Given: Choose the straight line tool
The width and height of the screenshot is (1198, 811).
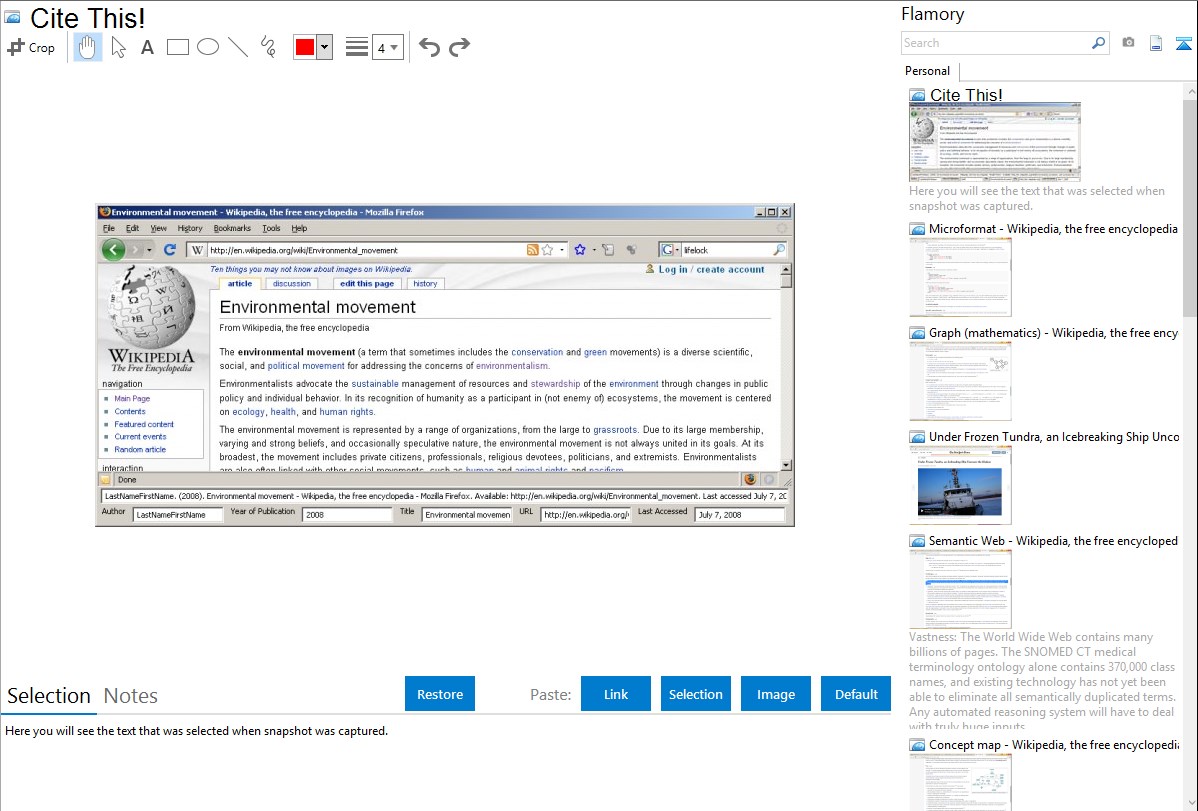Looking at the screenshot, I should pyautogui.click(x=237, y=47).
